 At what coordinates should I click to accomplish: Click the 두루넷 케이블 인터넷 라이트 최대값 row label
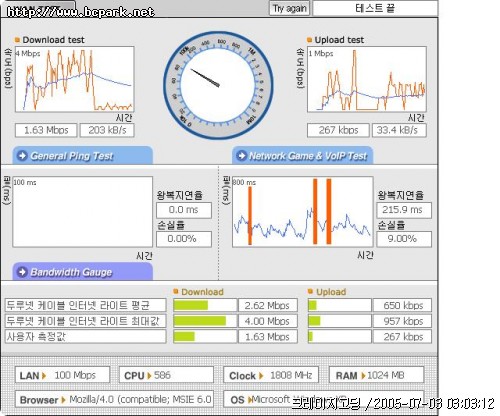tap(85, 321)
